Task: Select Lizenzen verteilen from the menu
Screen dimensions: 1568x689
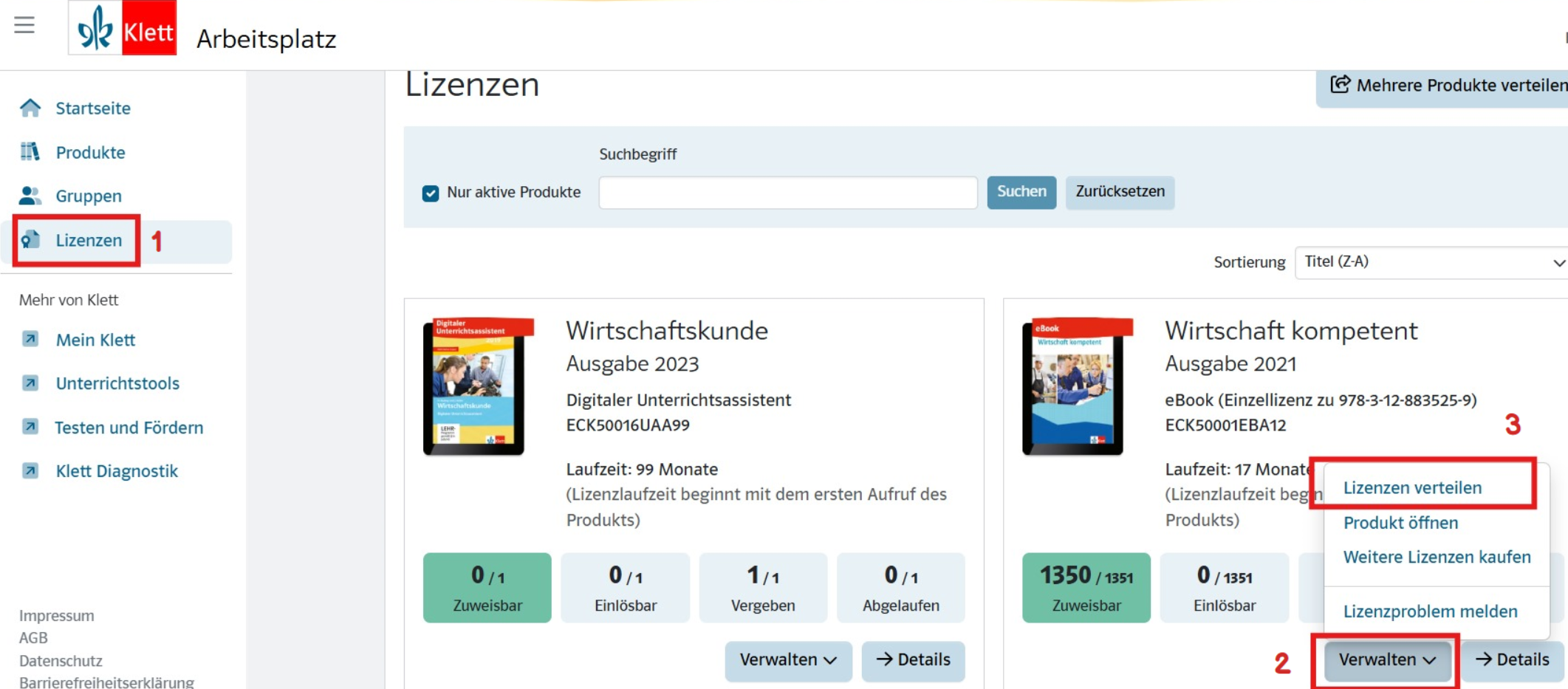Action: click(x=1411, y=487)
